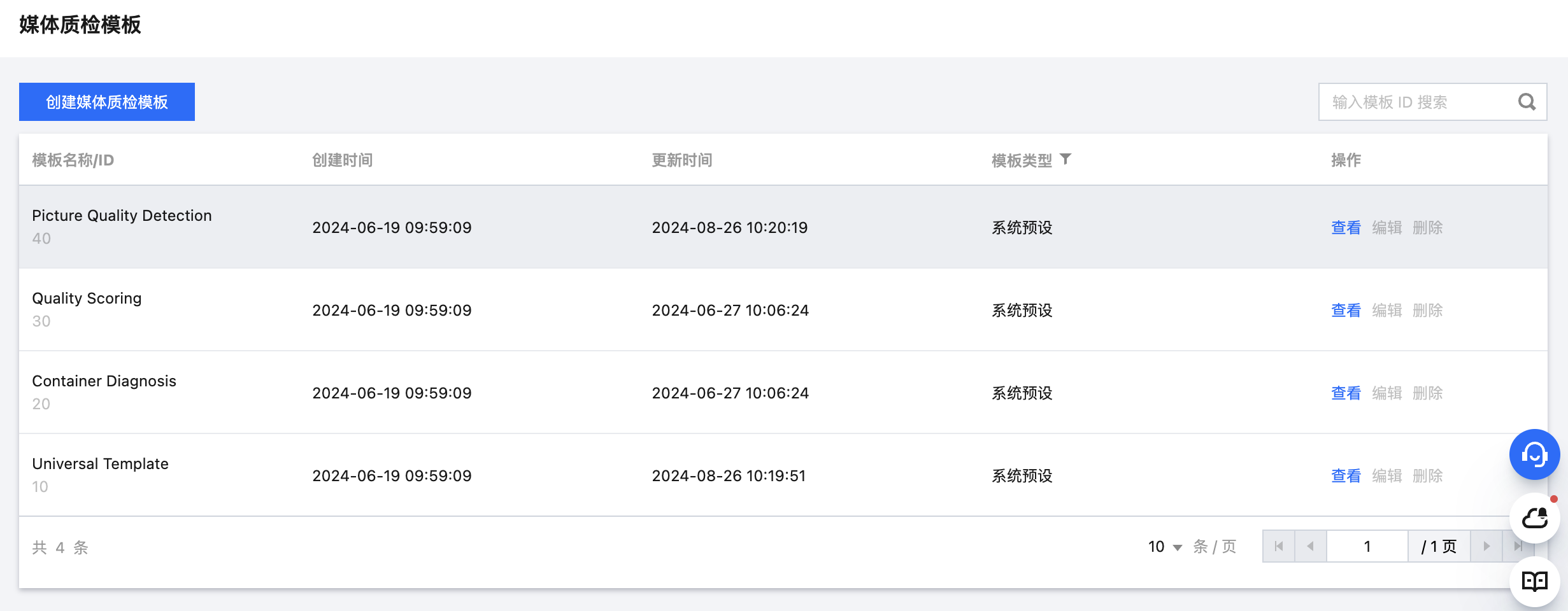Expand the 10 items per page dropdown
Image resolution: width=1568 pixels, height=611 pixels.
[x=1165, y=547]
